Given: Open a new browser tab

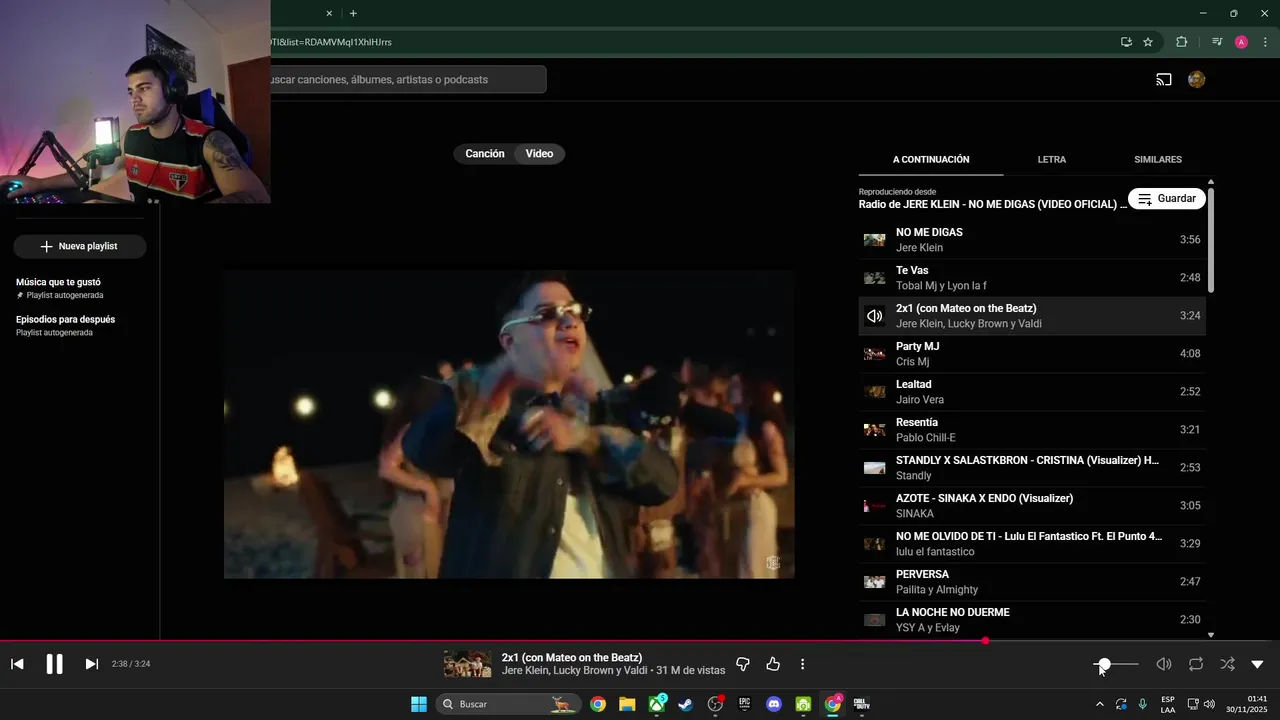Looking at the screenshot, I should 353,13.
